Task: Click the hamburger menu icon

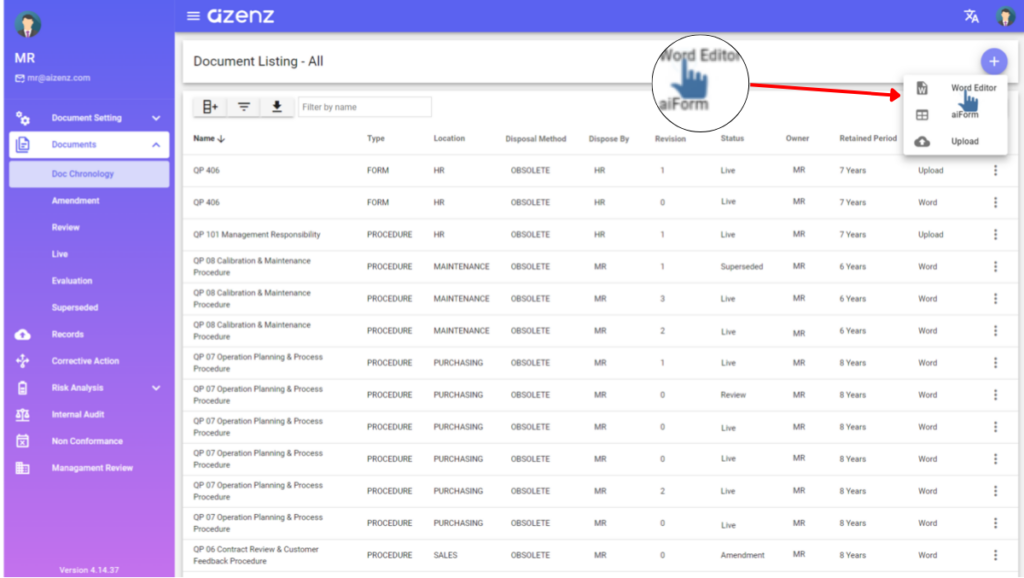Action: point(193,16)
